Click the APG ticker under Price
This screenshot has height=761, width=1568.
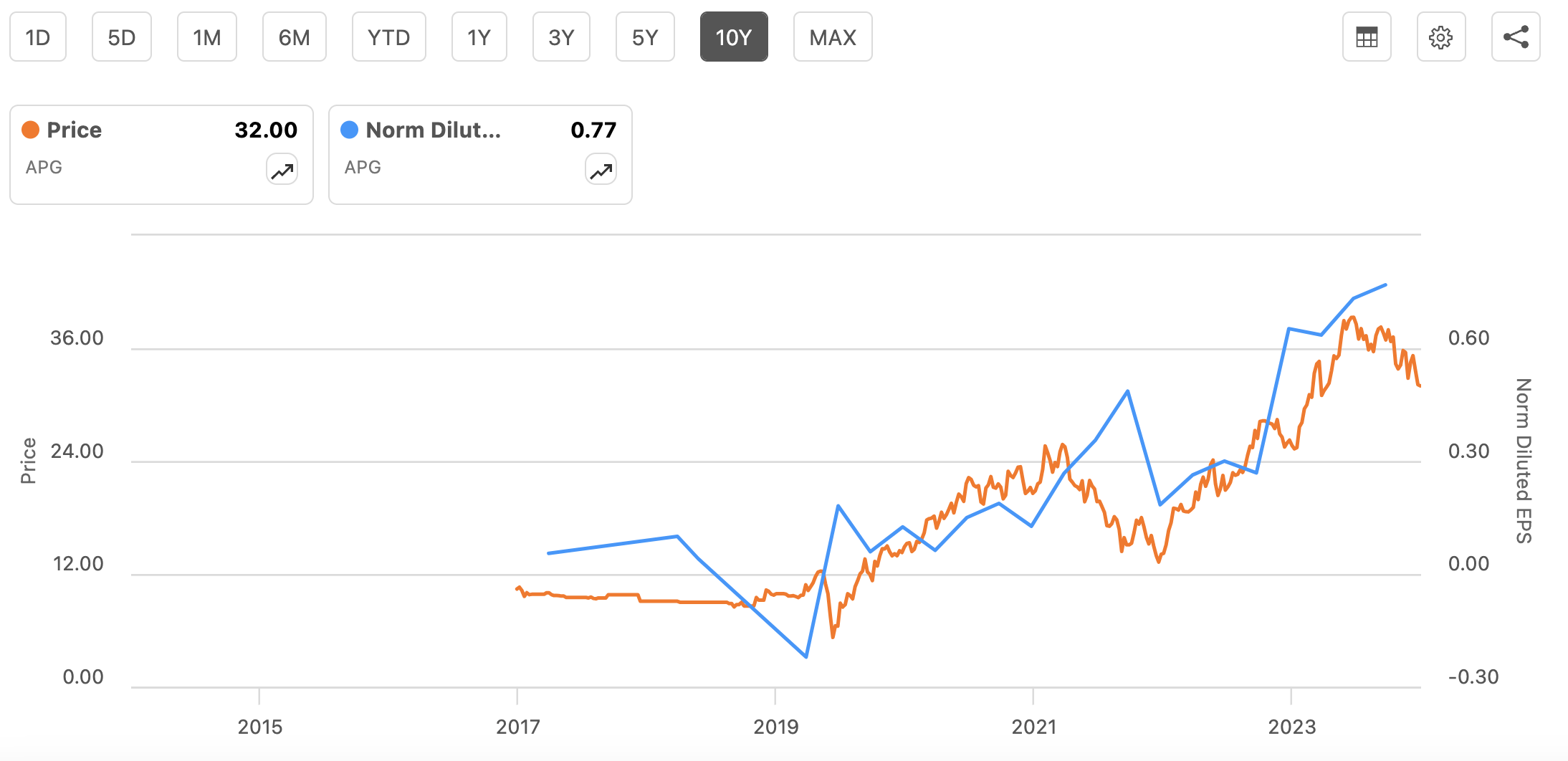(44, 168)
